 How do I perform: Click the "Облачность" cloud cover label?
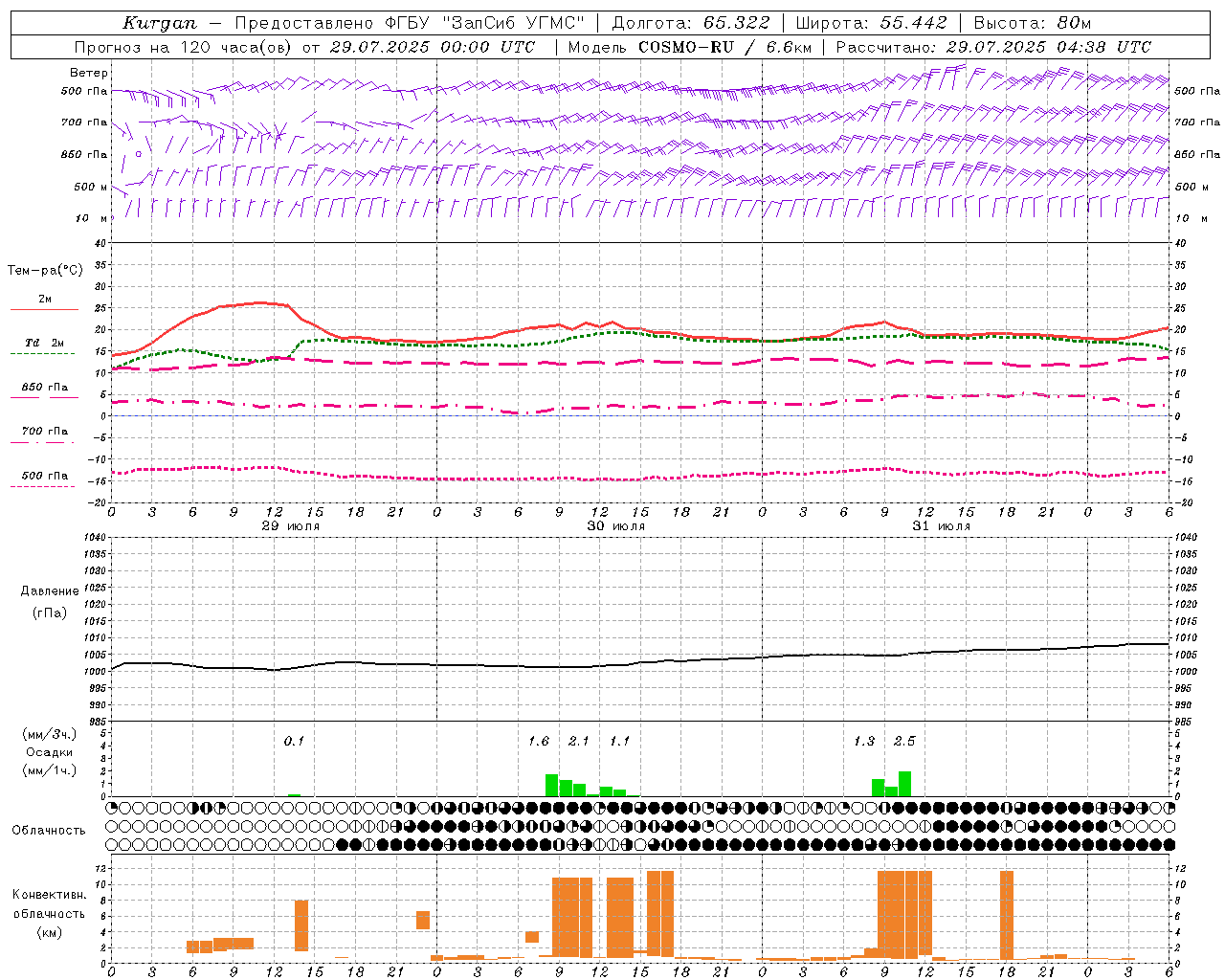coord(49,831)
